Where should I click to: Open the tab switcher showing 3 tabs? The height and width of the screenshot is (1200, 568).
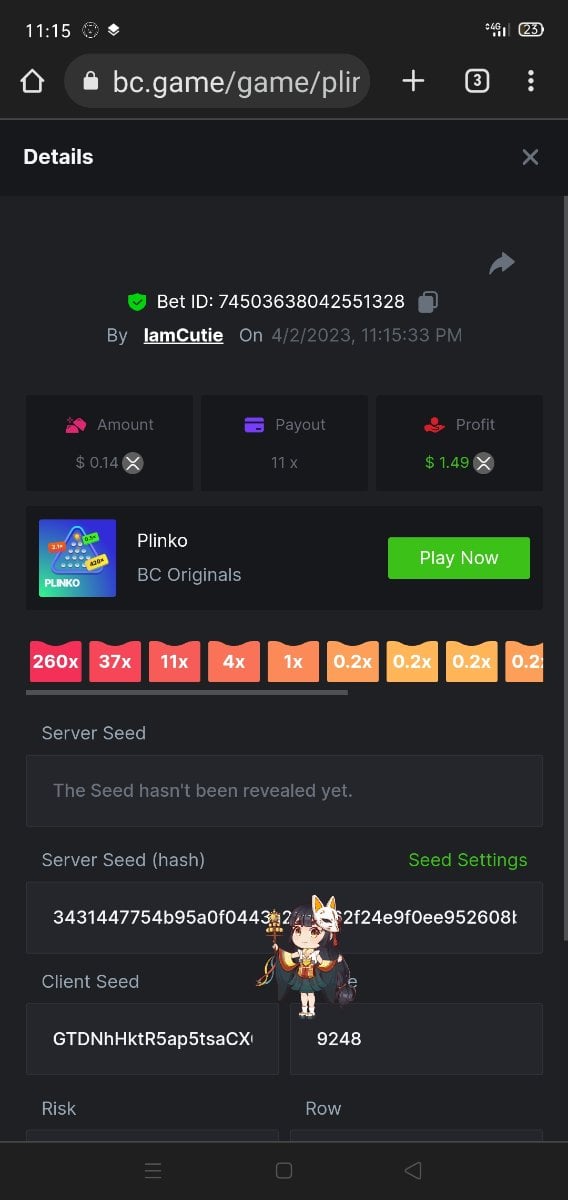(x=477, y=82)
